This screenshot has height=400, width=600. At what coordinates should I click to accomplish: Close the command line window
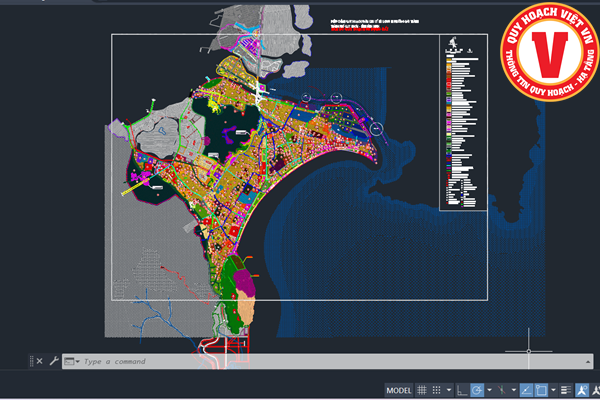click(39, 361)
